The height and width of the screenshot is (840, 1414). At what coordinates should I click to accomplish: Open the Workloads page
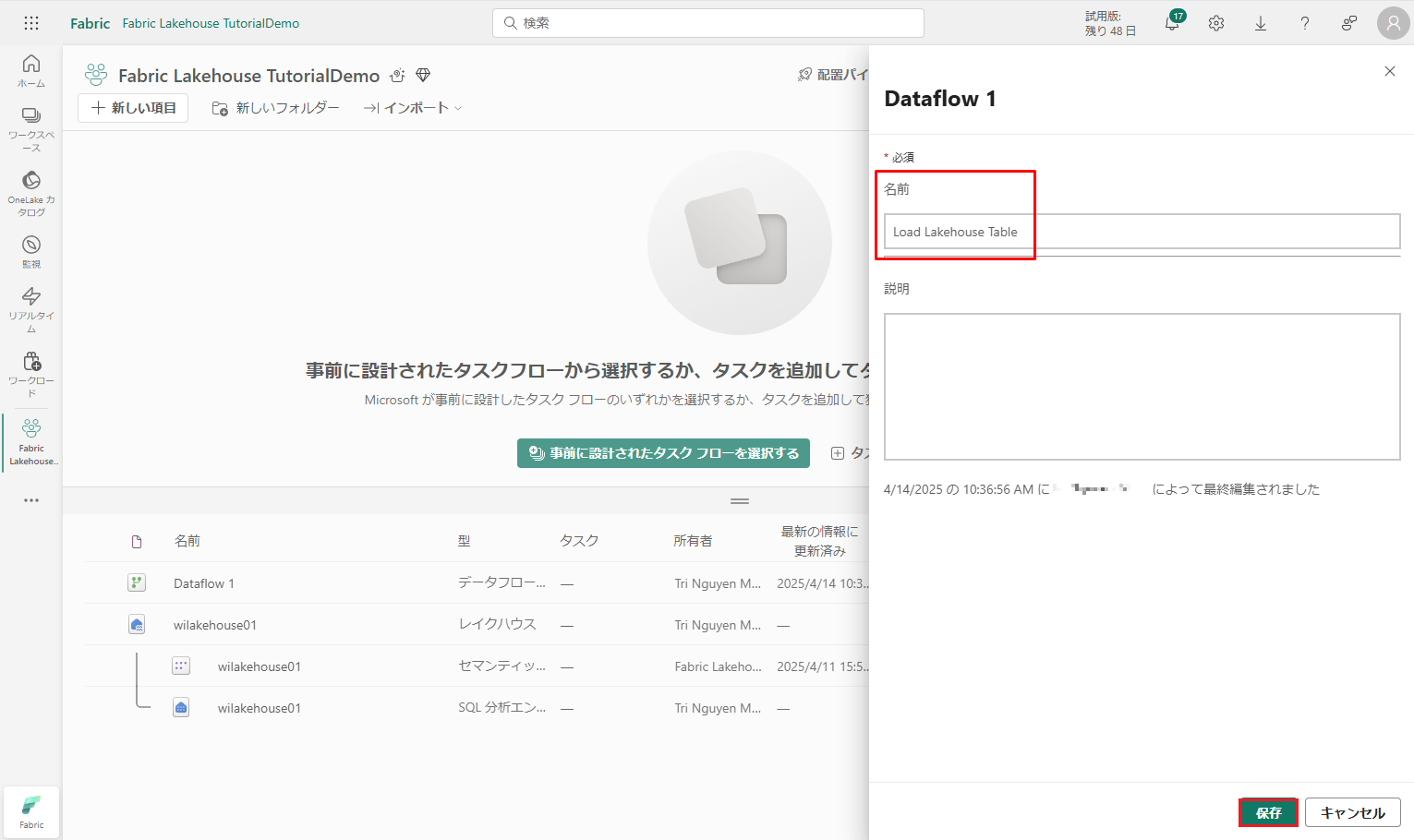(x=31, y=373)
